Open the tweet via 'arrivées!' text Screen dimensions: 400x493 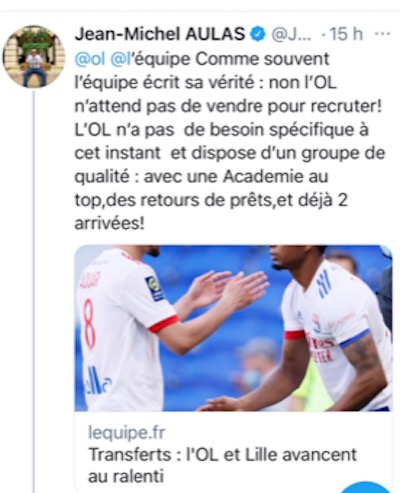tap(110, 224)
